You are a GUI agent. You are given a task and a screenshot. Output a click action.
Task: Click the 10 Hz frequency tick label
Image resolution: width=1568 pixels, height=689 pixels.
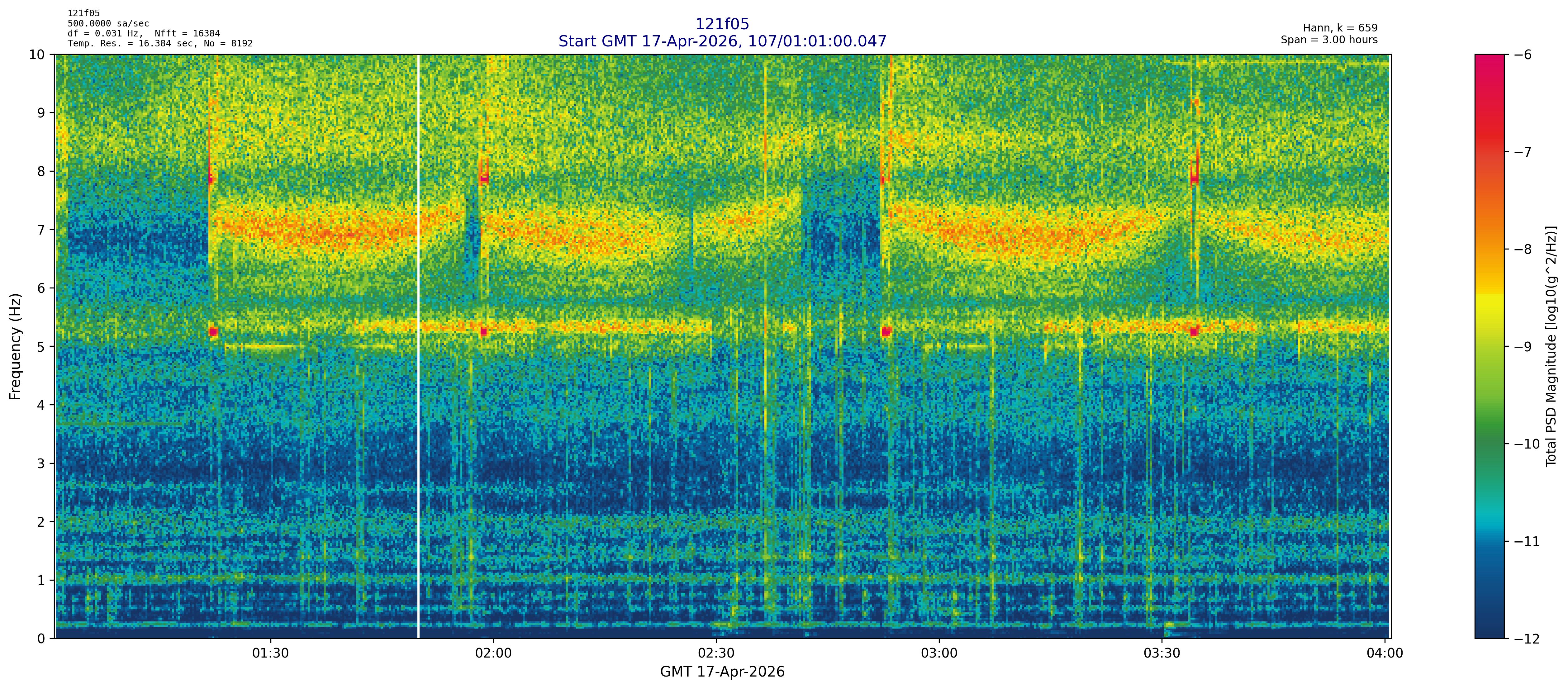pos(36,55)
